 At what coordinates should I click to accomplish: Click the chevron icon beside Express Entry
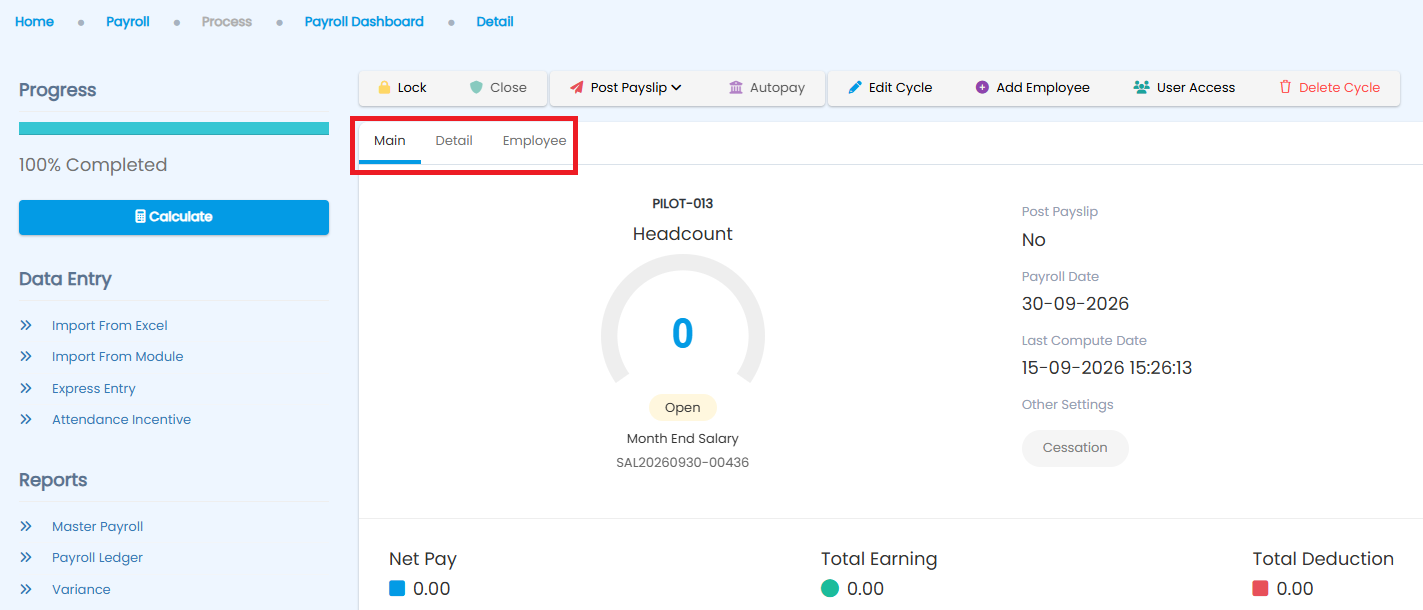coord(26,389)
